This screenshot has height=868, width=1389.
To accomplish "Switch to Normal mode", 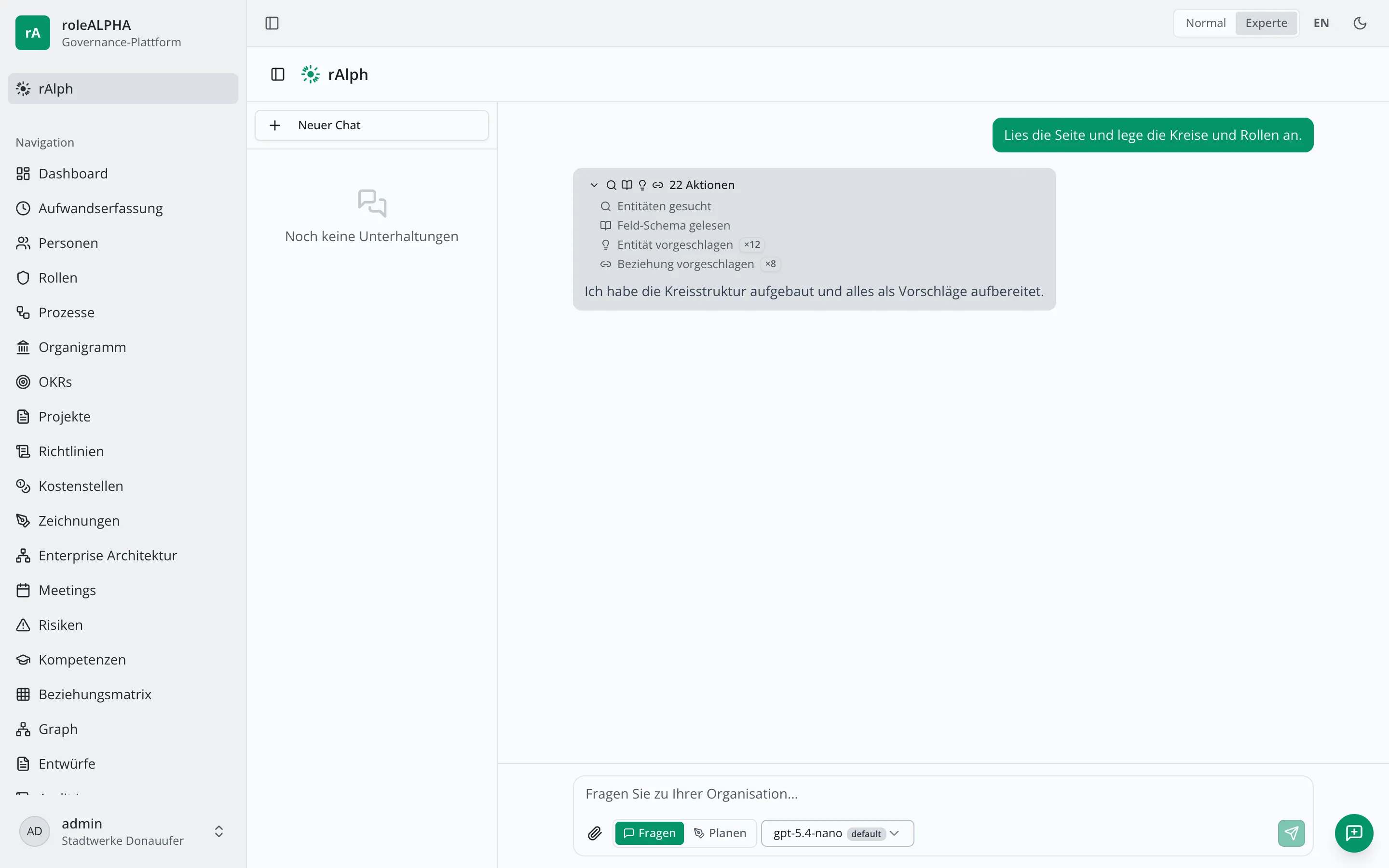I will click(x=1205, y=23).
